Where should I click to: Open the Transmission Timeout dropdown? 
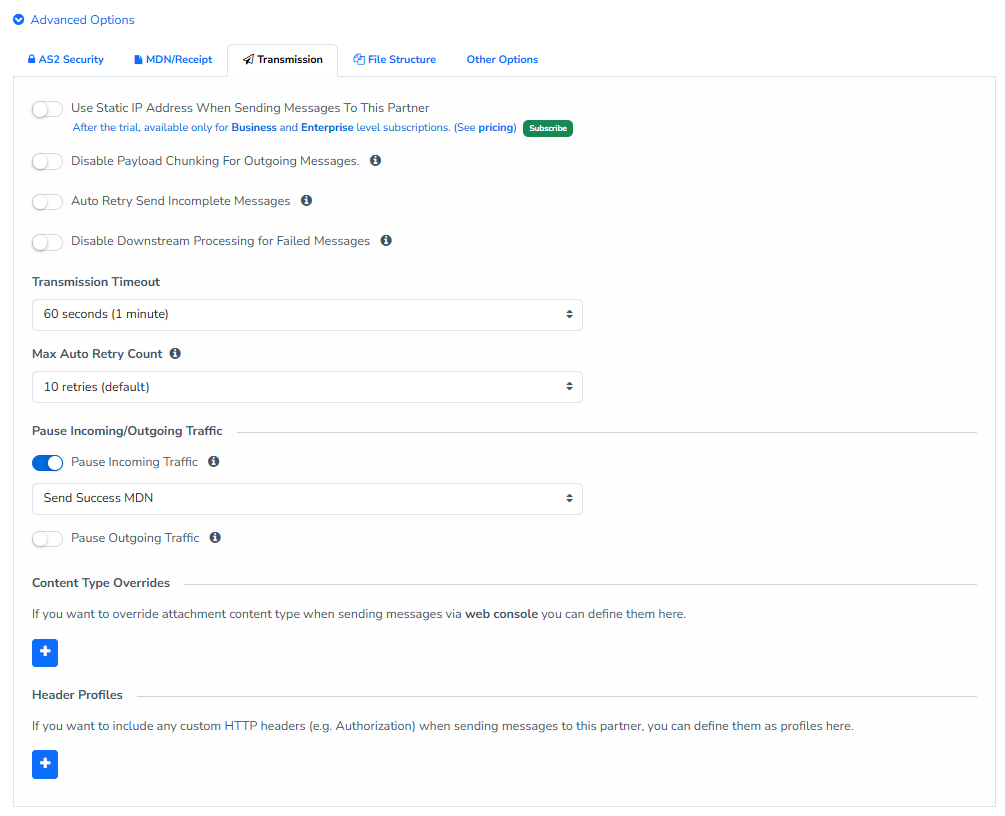point(307,315)
